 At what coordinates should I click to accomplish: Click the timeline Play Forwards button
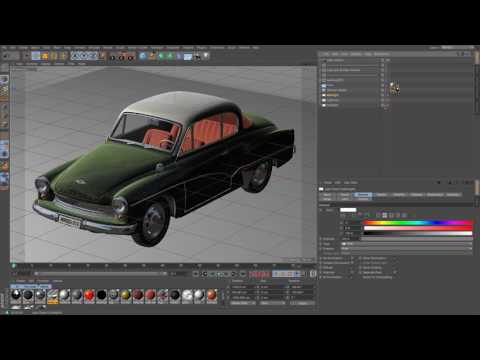pyautogui.click(x=219, y=274)
